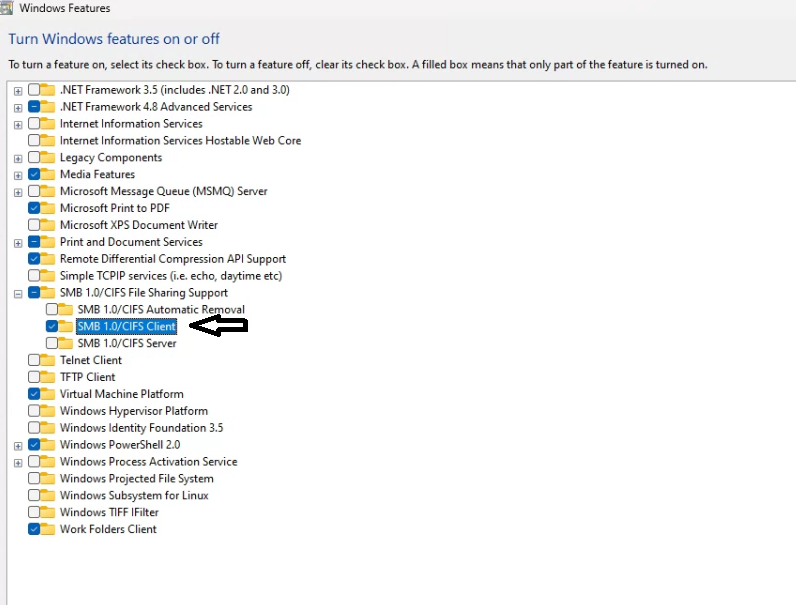The image size is (796, 605).
Task: Enable TFTP Client checkbox
Action: coord(34,377)
